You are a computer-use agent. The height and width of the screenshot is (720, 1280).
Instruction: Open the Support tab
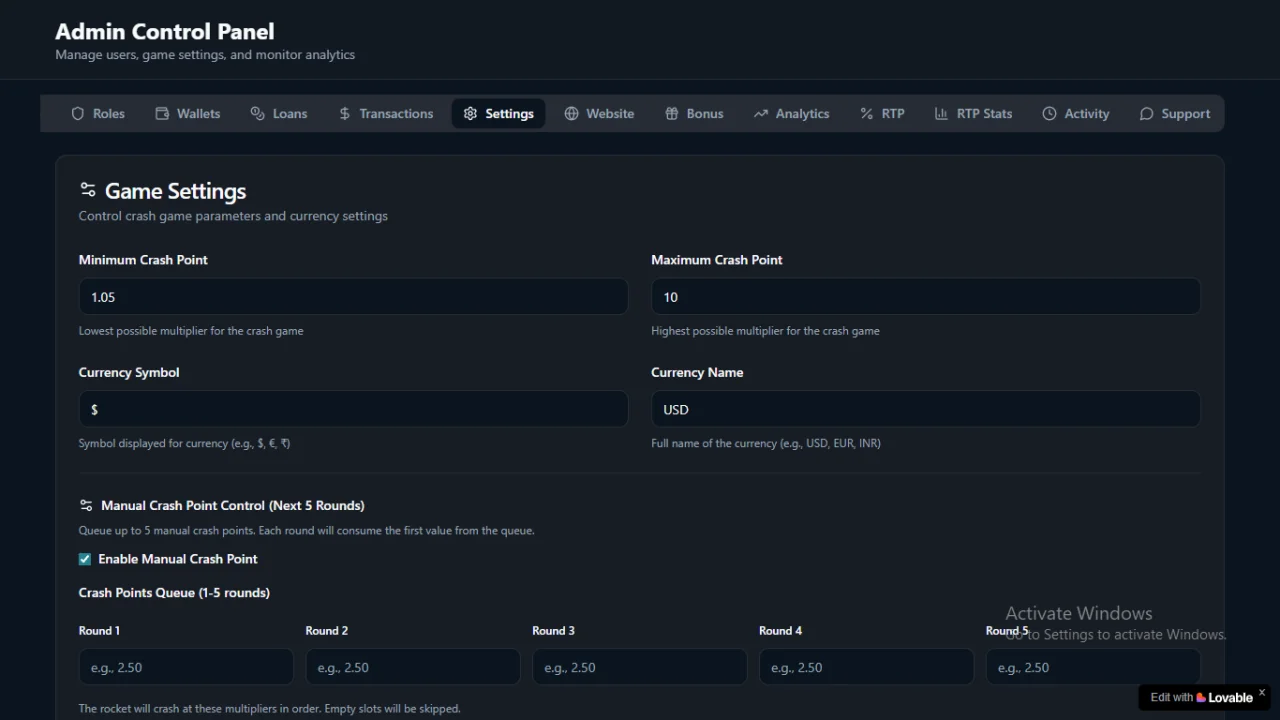[1175, 114]
